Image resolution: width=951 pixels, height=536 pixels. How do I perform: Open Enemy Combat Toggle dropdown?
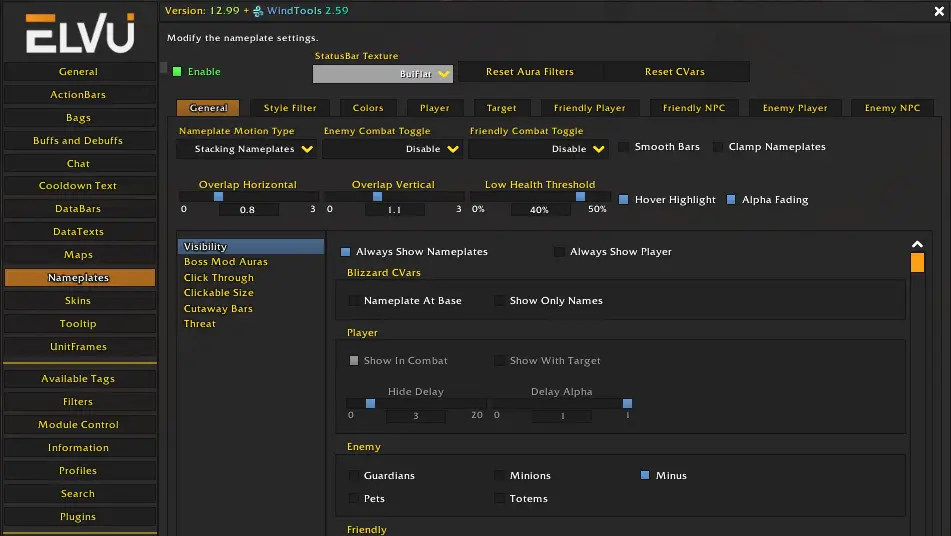[x=392, y=149]
